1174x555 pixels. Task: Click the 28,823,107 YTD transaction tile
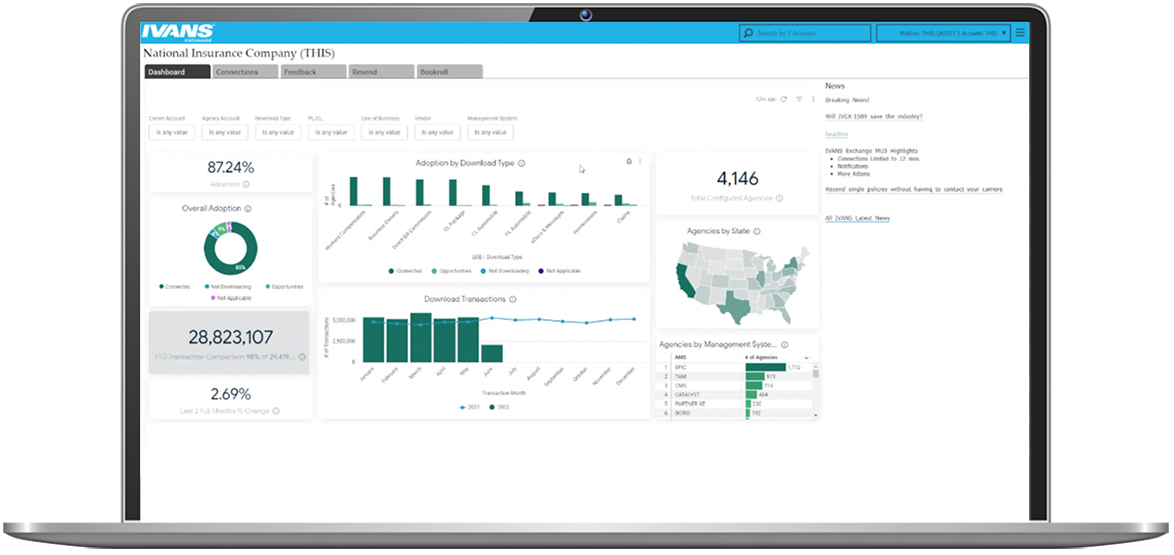click(229, 342)
